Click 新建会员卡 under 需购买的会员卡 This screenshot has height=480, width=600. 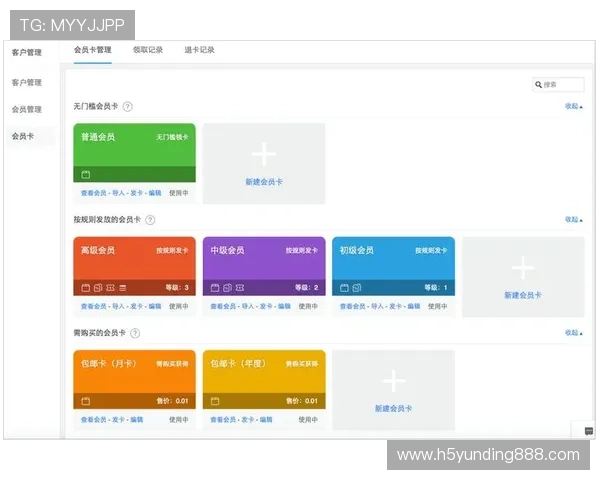(x=394, y=408)
